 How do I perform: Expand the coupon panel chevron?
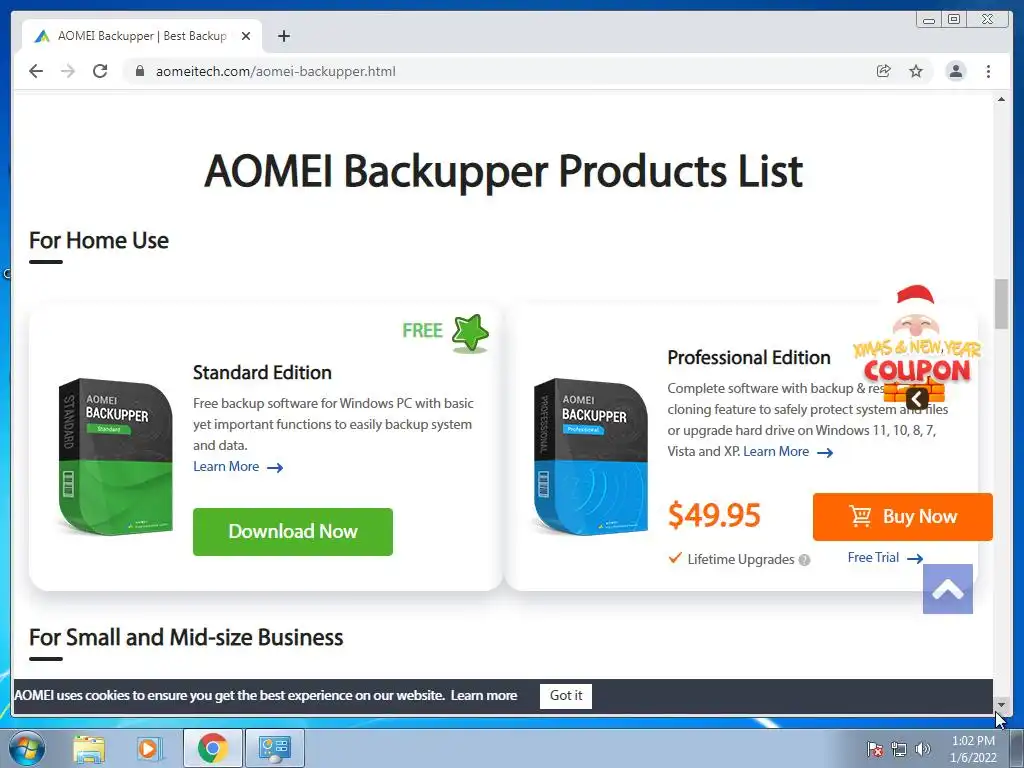[917, 398]
